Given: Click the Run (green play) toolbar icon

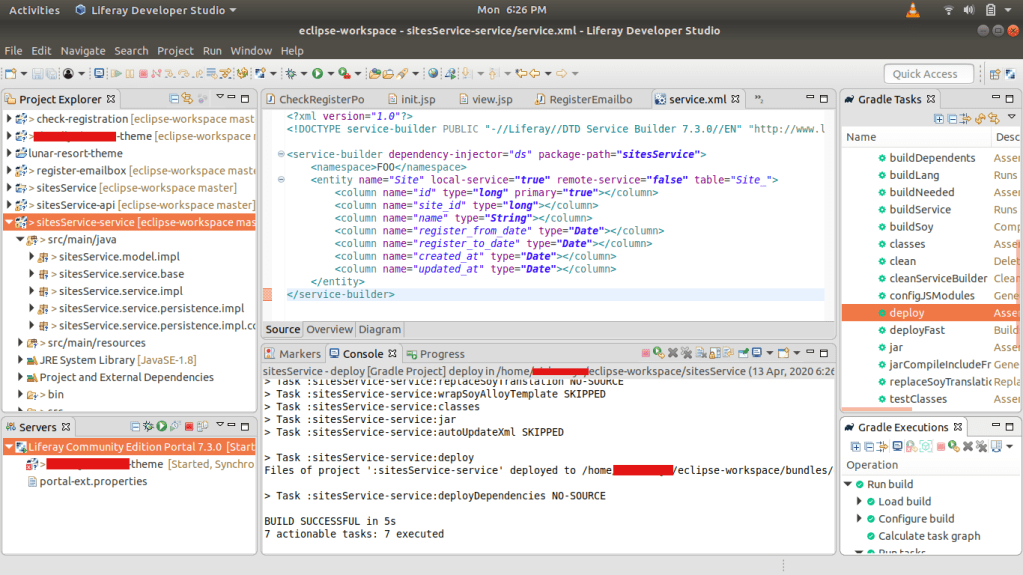Looking at the screenshot, I should pos(317,74).
